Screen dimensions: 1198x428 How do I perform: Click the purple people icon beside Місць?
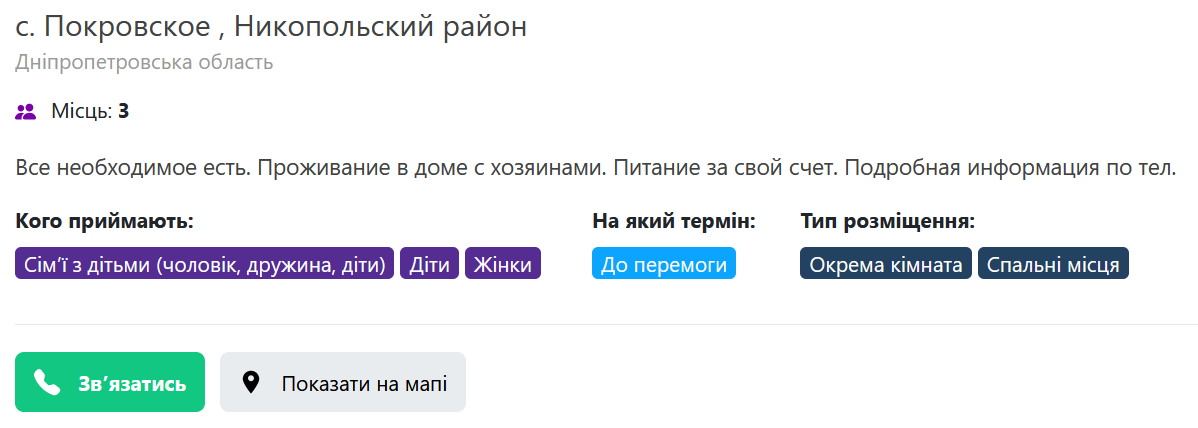(x=25, y=112)
